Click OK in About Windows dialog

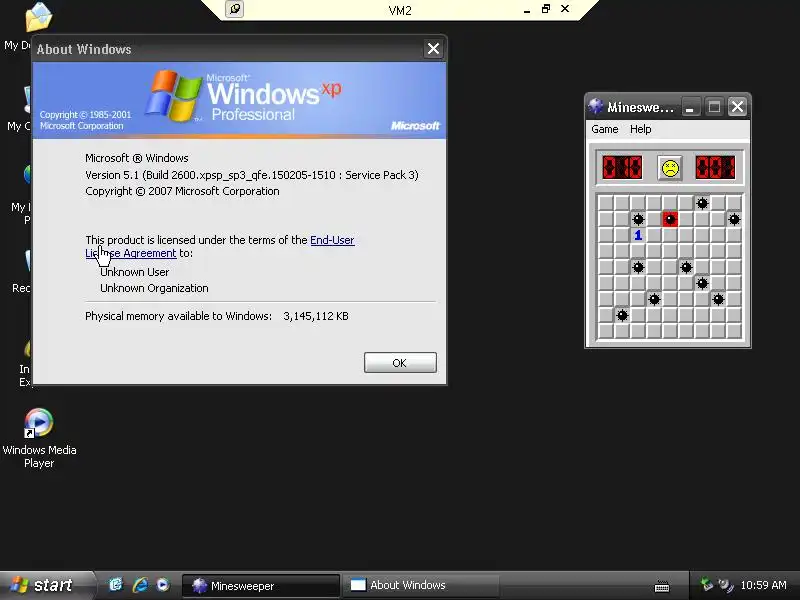pos(400,363)
